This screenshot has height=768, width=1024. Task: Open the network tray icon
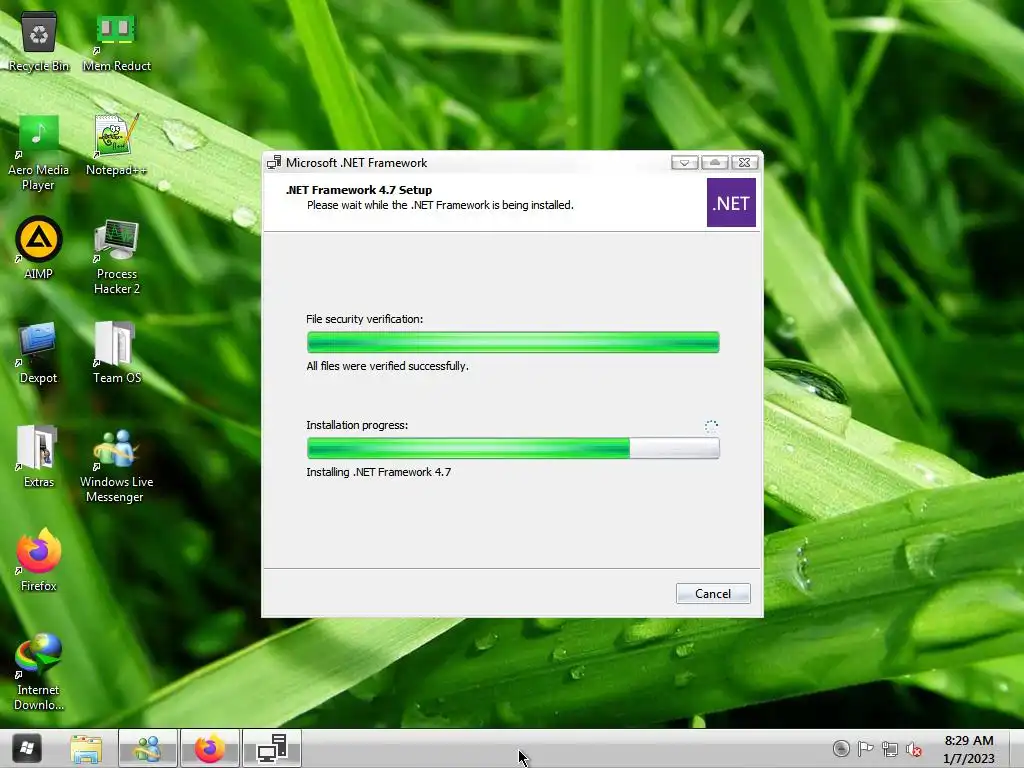point(889,748)
